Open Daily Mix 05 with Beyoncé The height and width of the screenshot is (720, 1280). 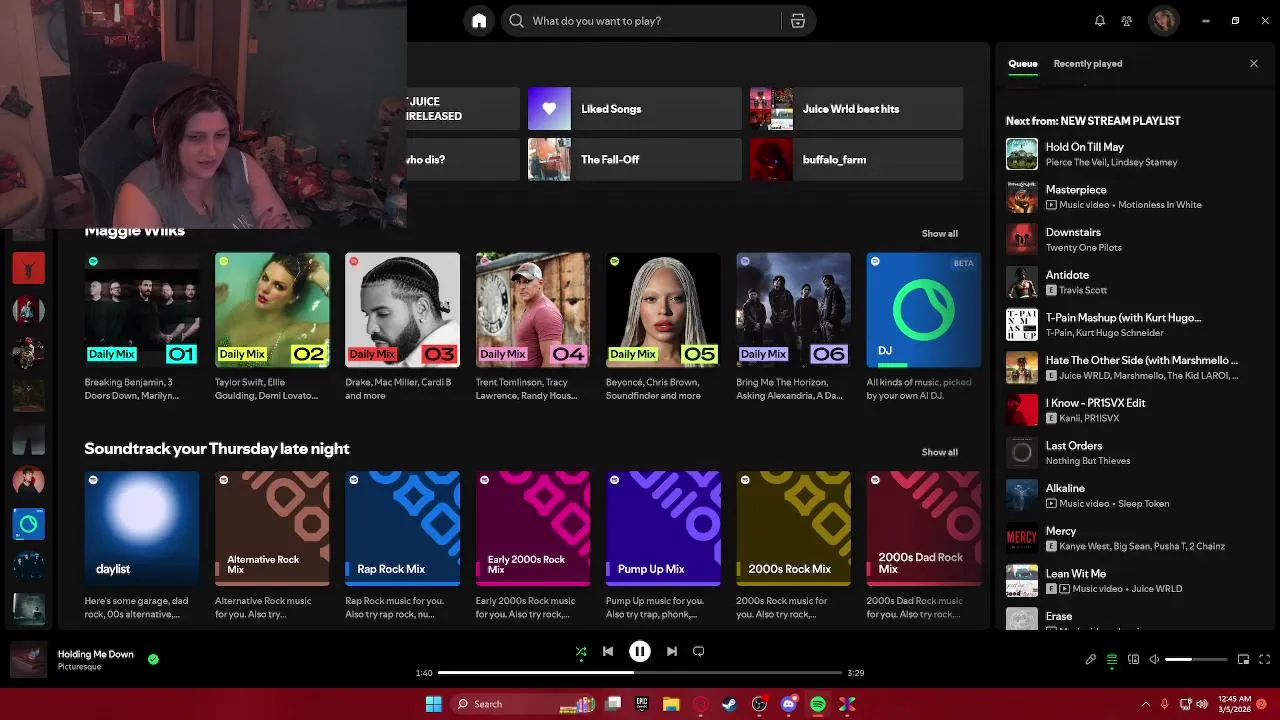[x=663, y=328]
